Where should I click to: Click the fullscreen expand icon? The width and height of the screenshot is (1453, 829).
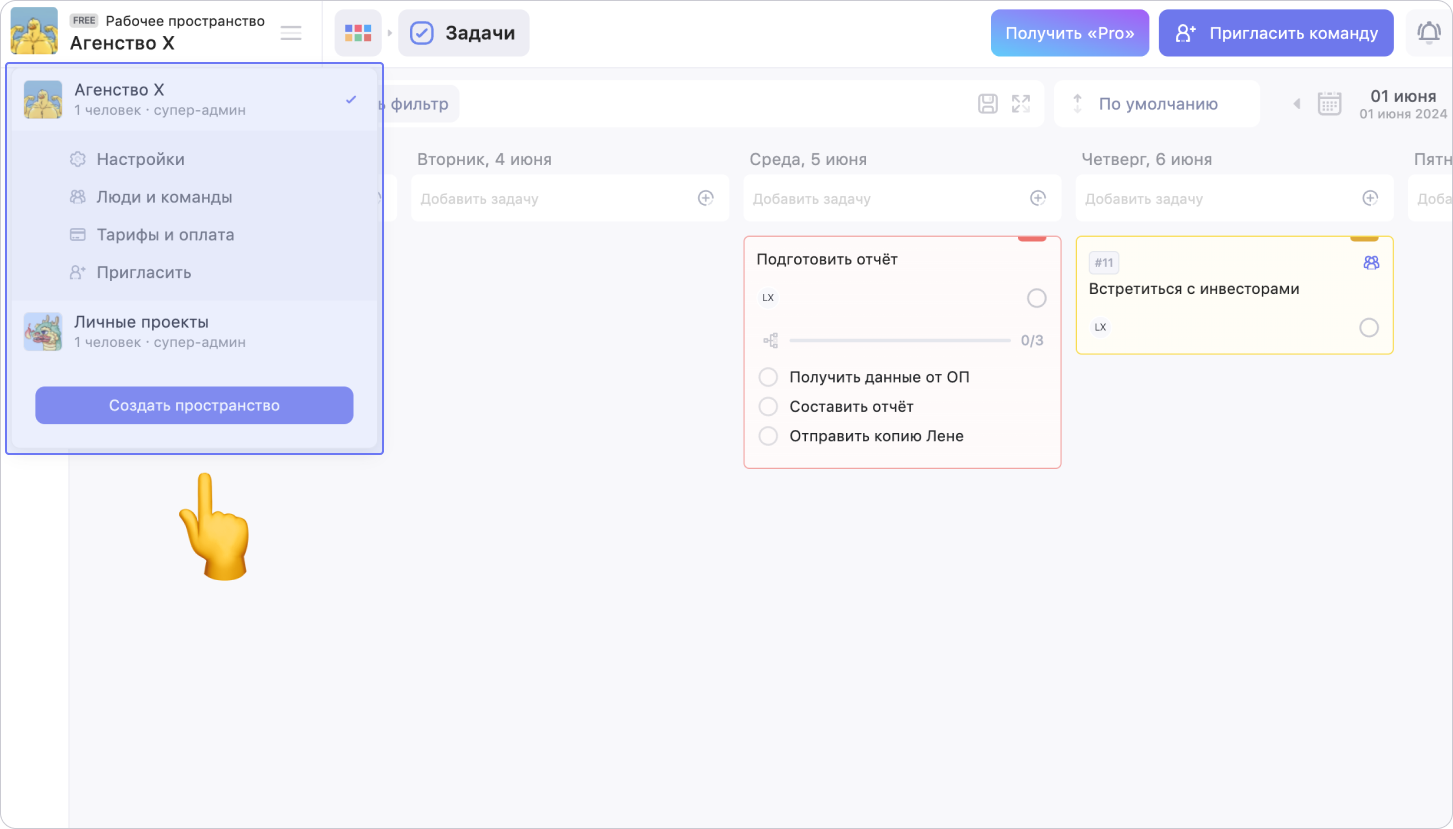1020,104
